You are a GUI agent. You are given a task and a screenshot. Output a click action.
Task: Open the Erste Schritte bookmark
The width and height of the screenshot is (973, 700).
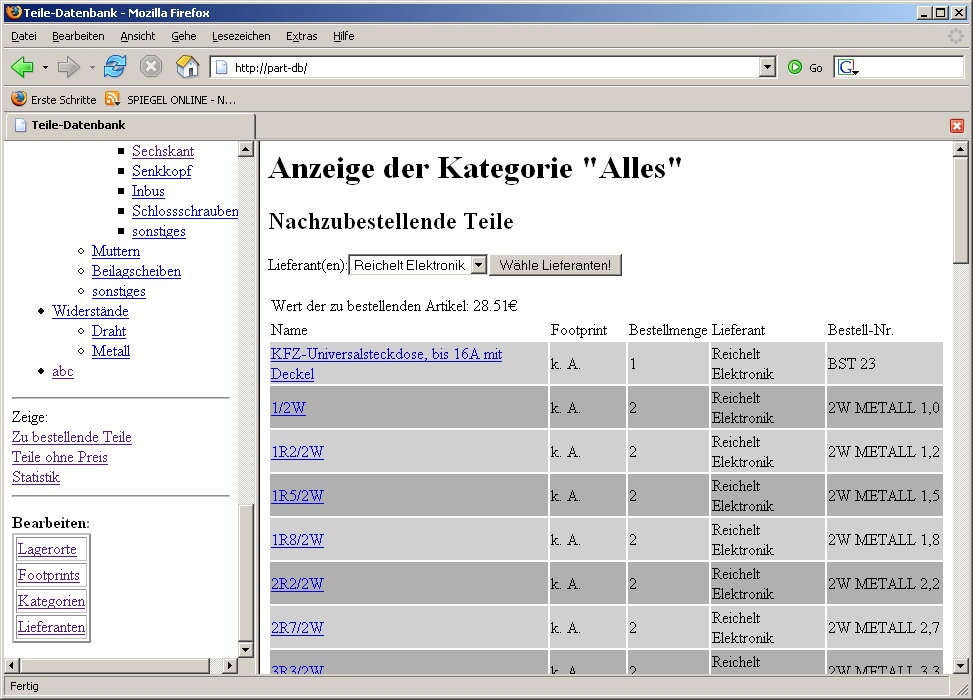[54, 99]
